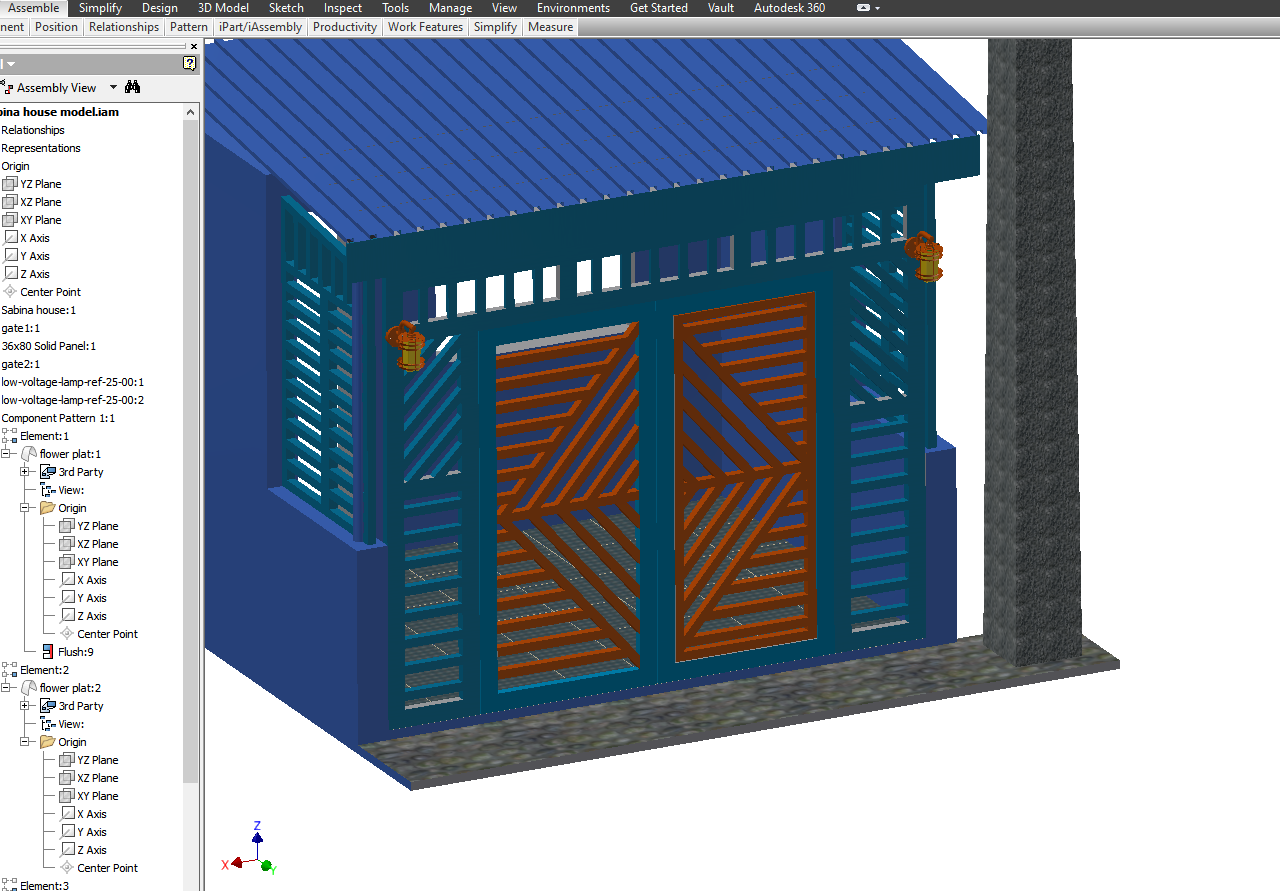Image resolution: width=1280 pixels, height=891 pixels.
Task: Select Origin folder under flower plat:2
Action: [64, 742]
